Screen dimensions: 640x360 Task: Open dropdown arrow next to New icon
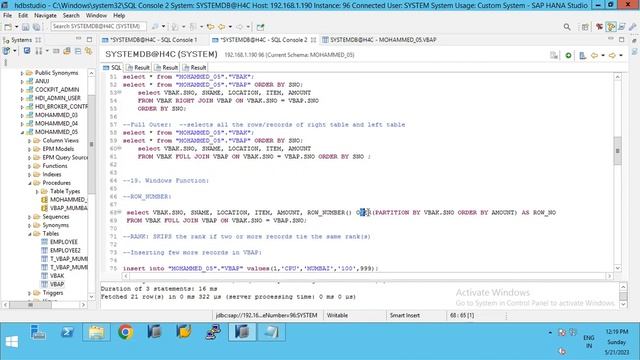16,27
